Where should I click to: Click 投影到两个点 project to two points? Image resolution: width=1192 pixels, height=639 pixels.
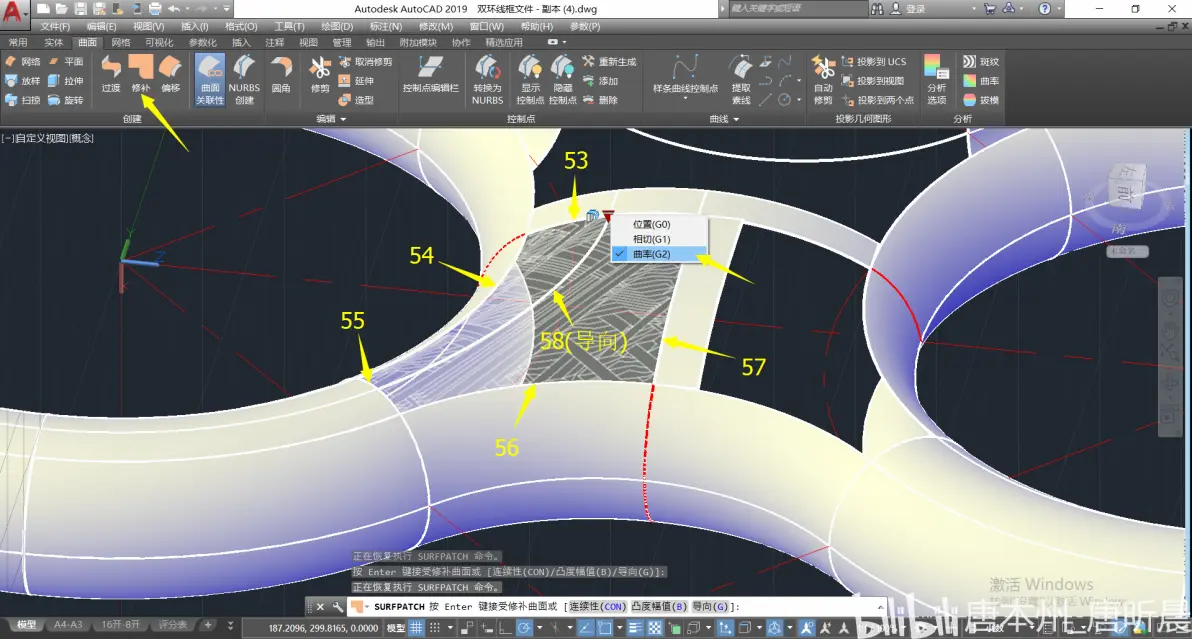878,100
